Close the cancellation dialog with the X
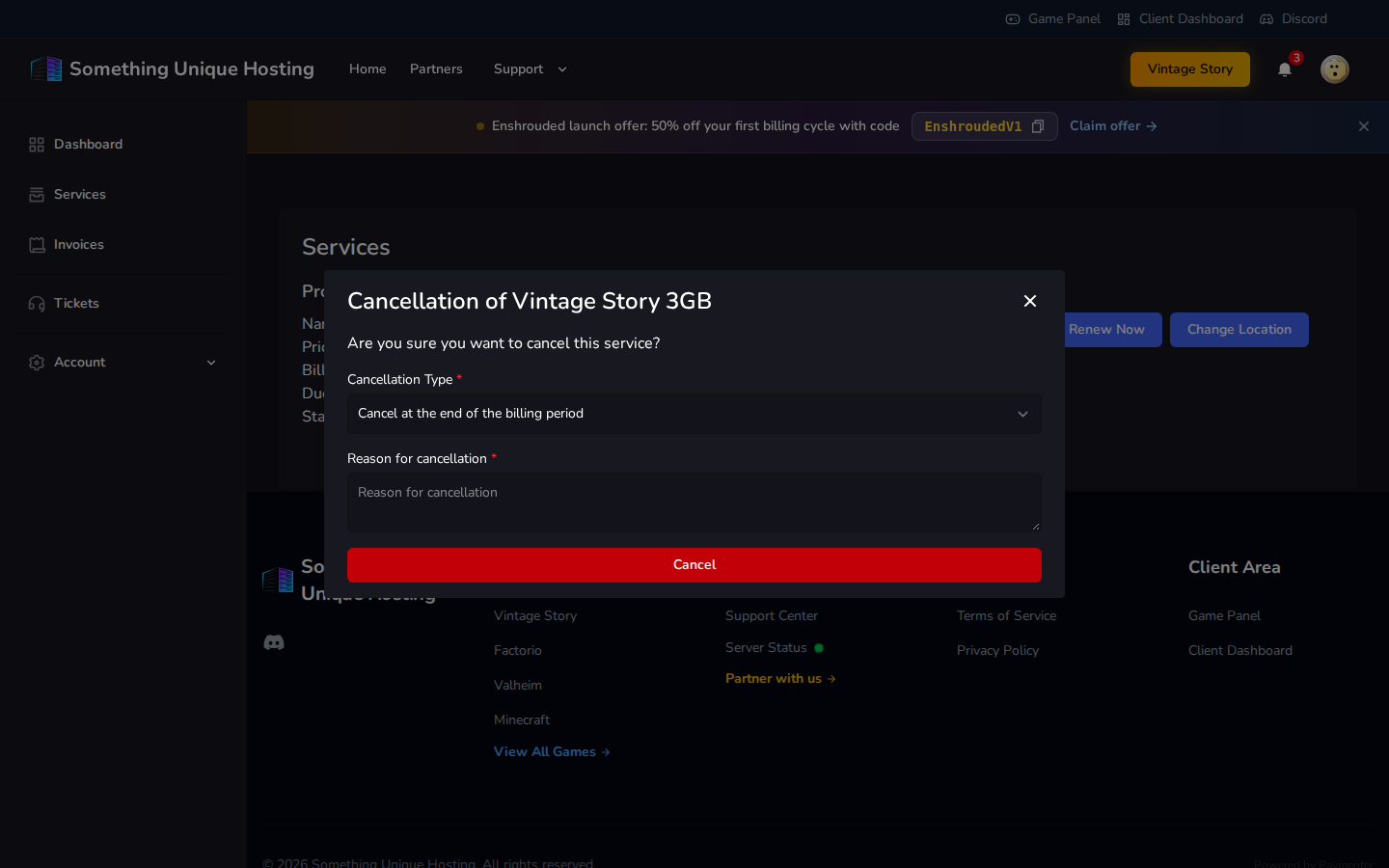The image size is (1389, 868). 1030,301
